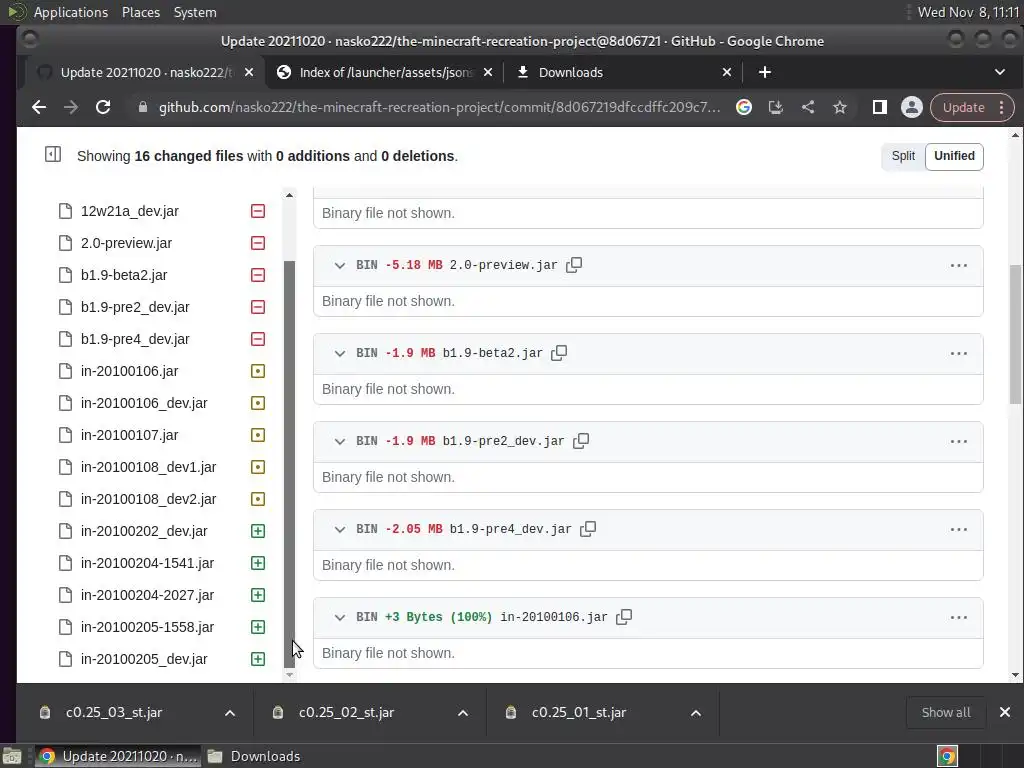This screenshot has width=1024, height=768.
Task: Switch to the Downloads tab
Action: 624,72
